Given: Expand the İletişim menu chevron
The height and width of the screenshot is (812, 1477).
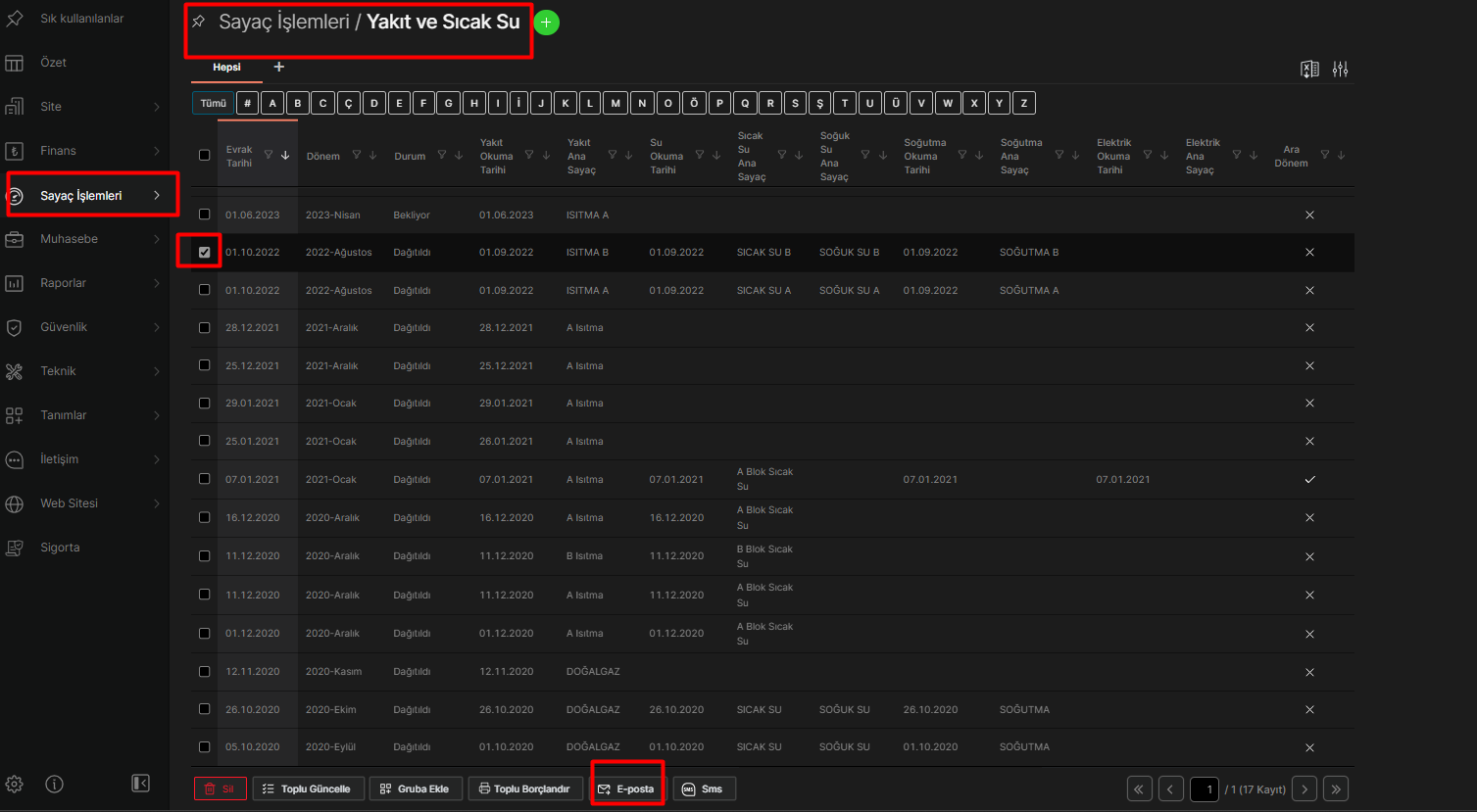Looking at the screenshot, I should (x=157, y=459).
